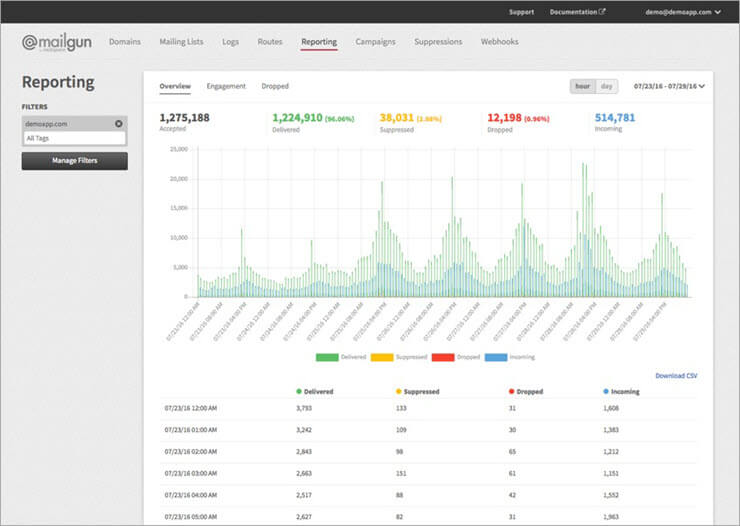Click the yellow Suppressed dot in table header
Viewport: 740px width, 526px height.
coord(399,392)
